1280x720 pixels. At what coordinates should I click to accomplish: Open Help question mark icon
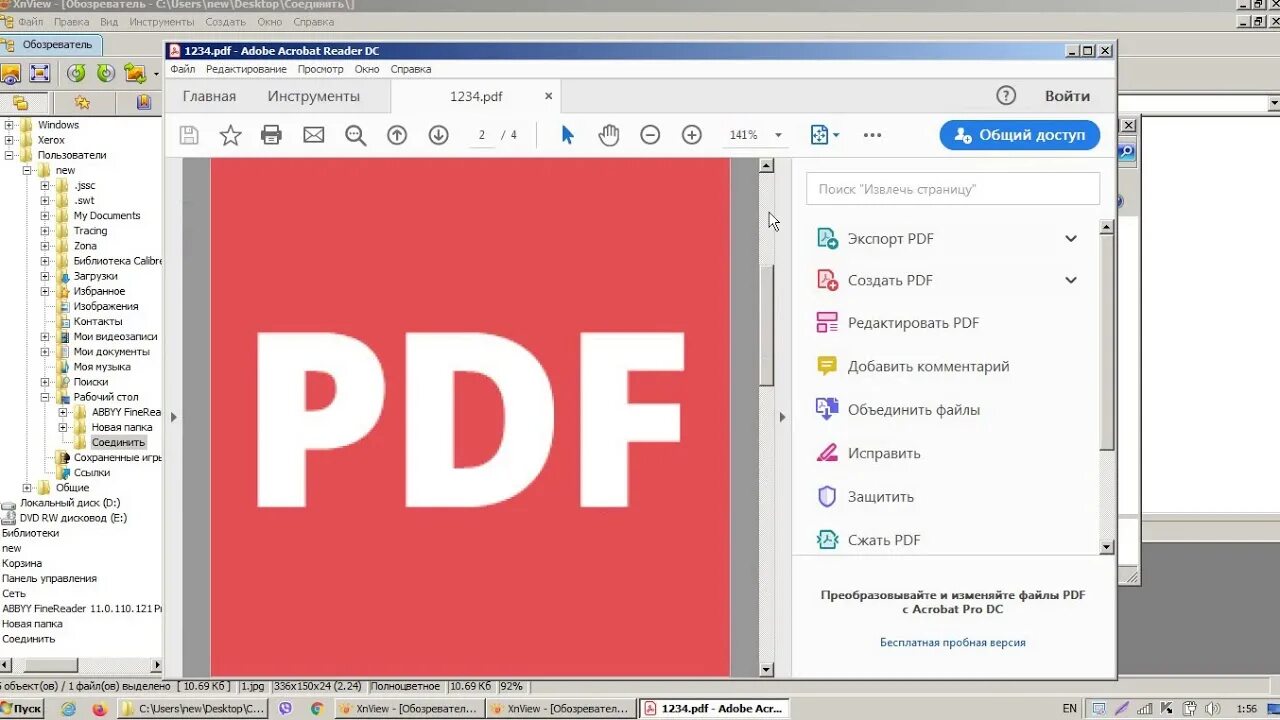pyautogui.click(x=1006, y=96)
